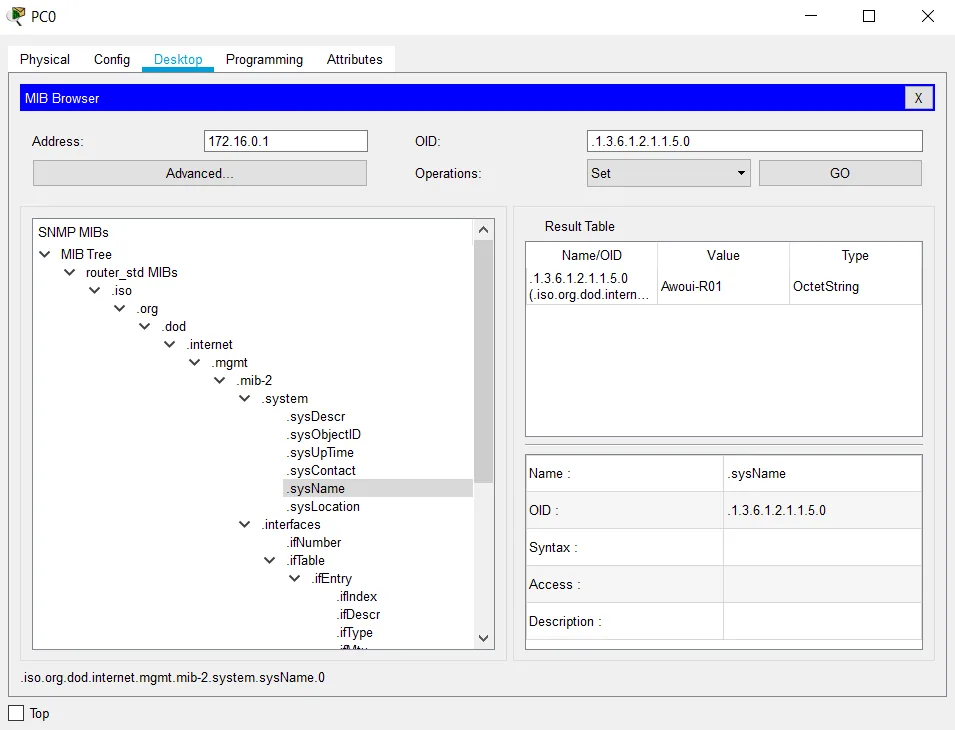Click the .sysName value in details table
The width and height of the screenshot is (955, 730).
822,474
